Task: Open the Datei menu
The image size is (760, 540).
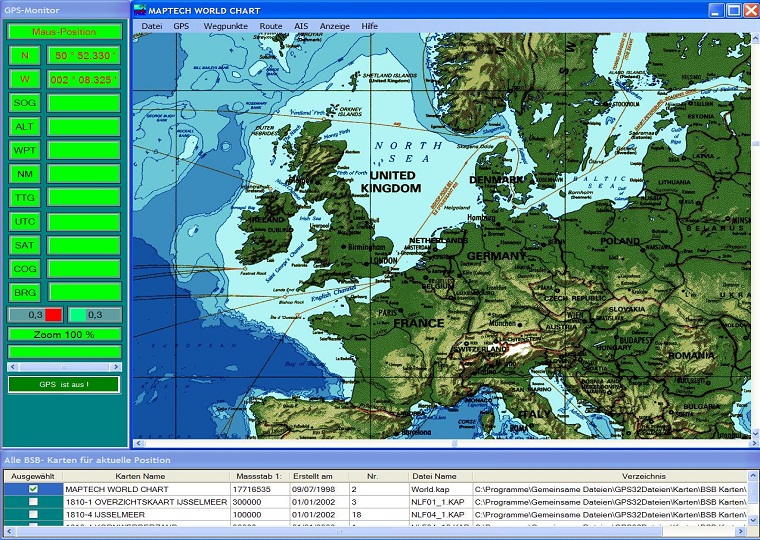Action: (x=152, y=26)
